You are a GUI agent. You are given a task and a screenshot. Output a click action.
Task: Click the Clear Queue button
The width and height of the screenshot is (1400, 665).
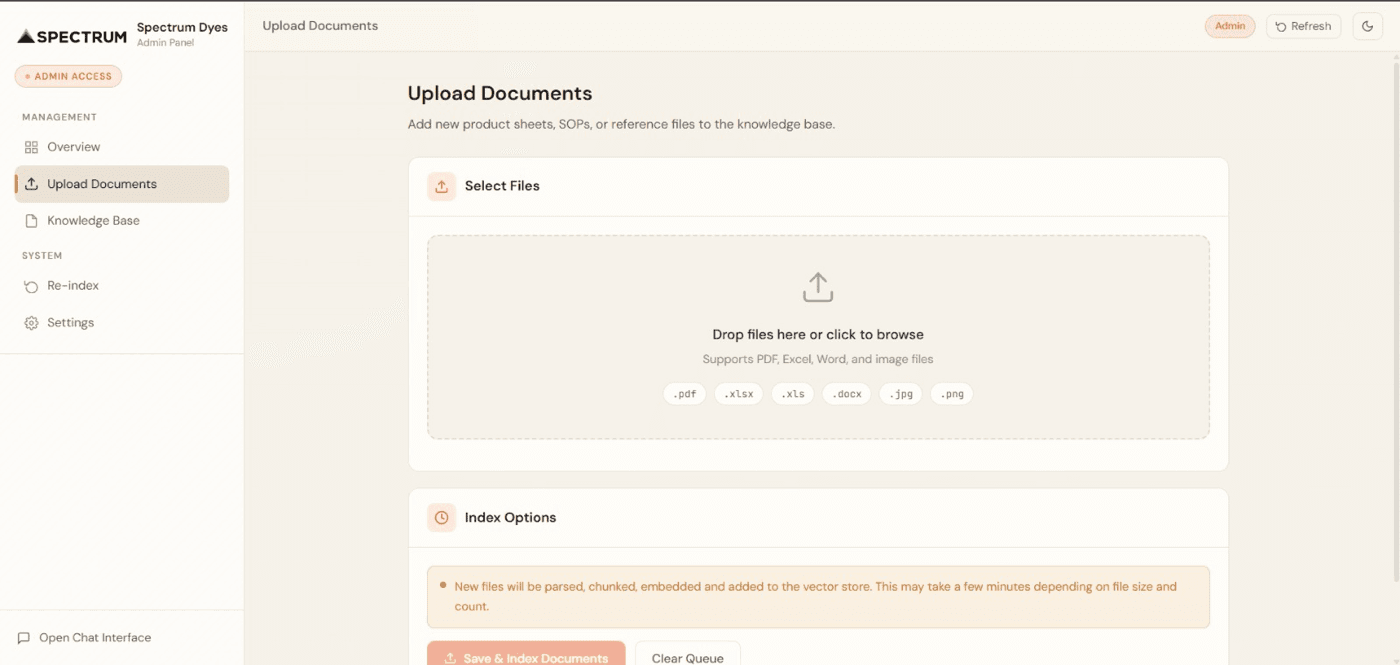click(x=688, y=655)
